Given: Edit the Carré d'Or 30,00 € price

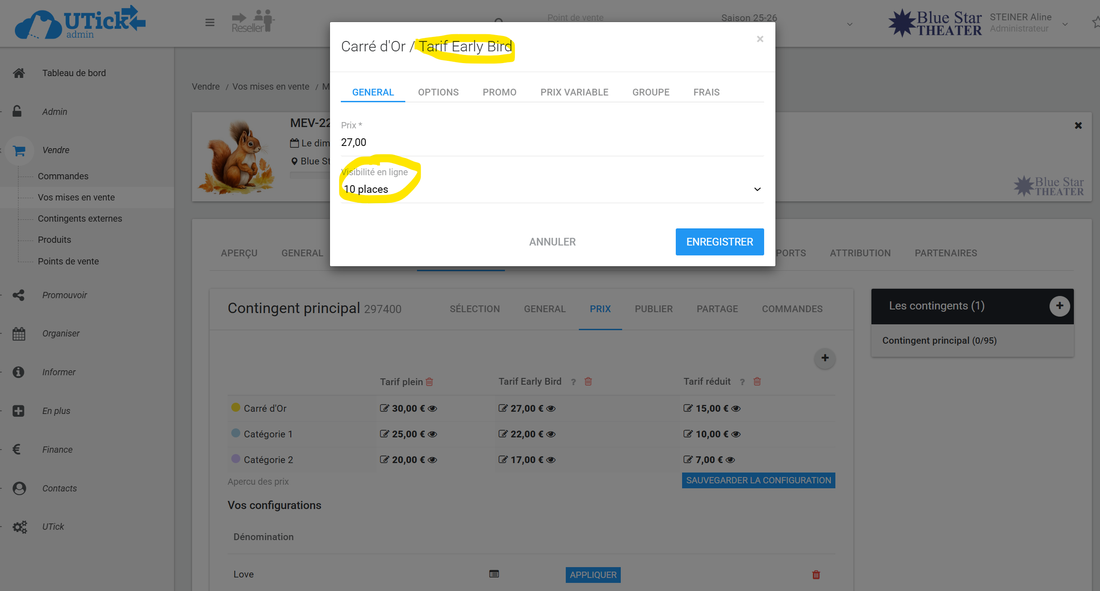Looking at the screenshot, I should (x=385, y=409).
